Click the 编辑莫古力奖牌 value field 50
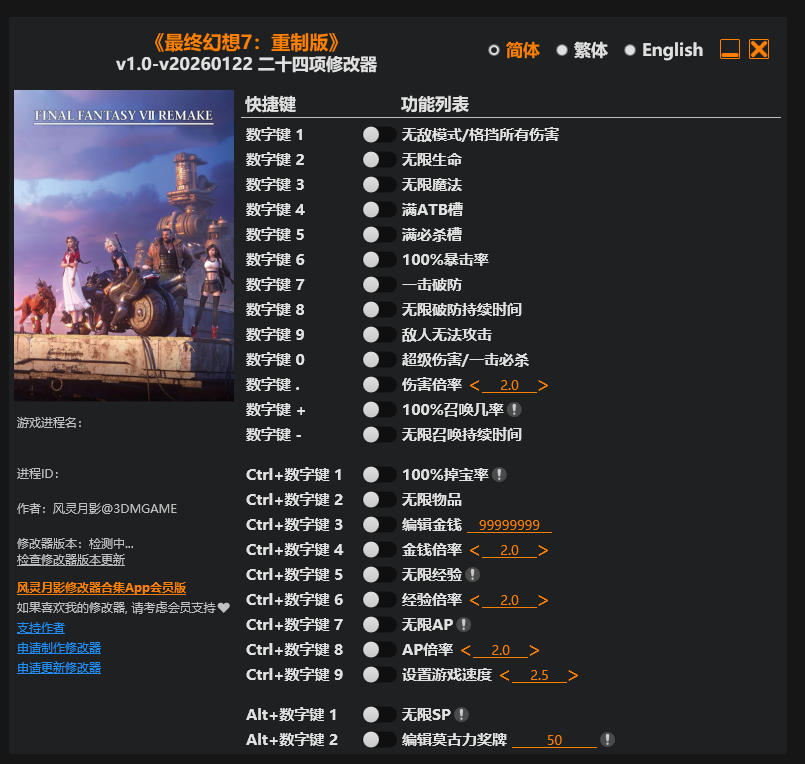 (x=554, y=740)
